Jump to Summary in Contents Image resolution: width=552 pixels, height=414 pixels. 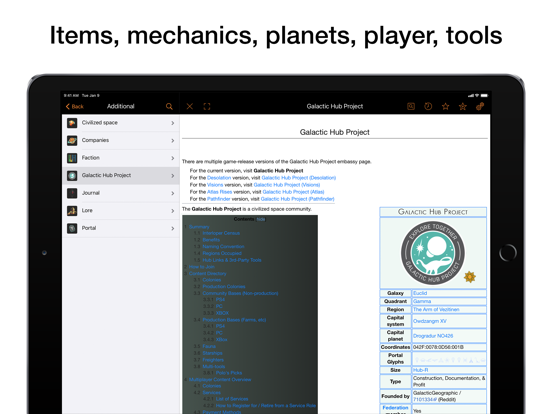[x=199, y=227]
